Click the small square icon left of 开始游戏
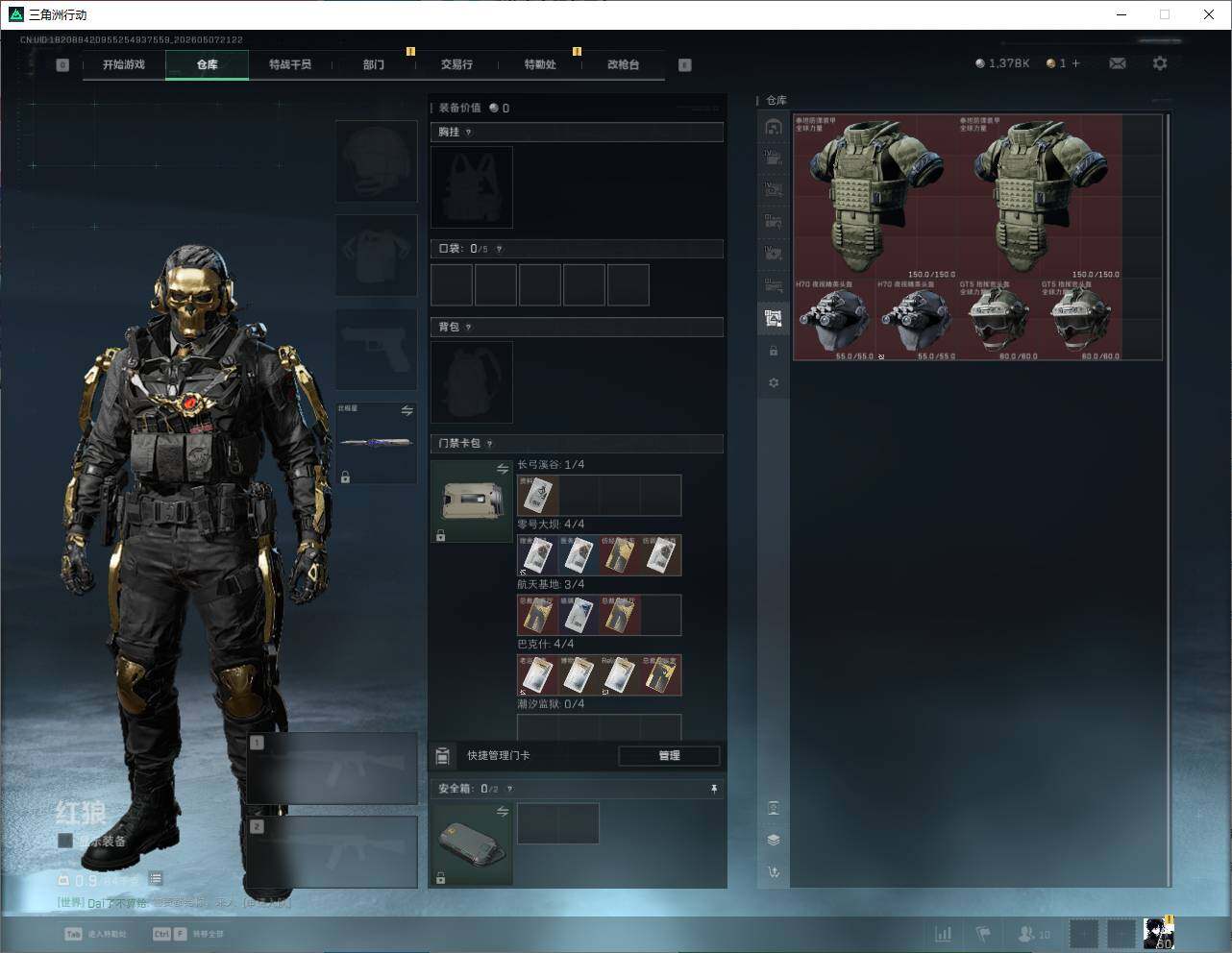1232x953 pixels. 62,65
